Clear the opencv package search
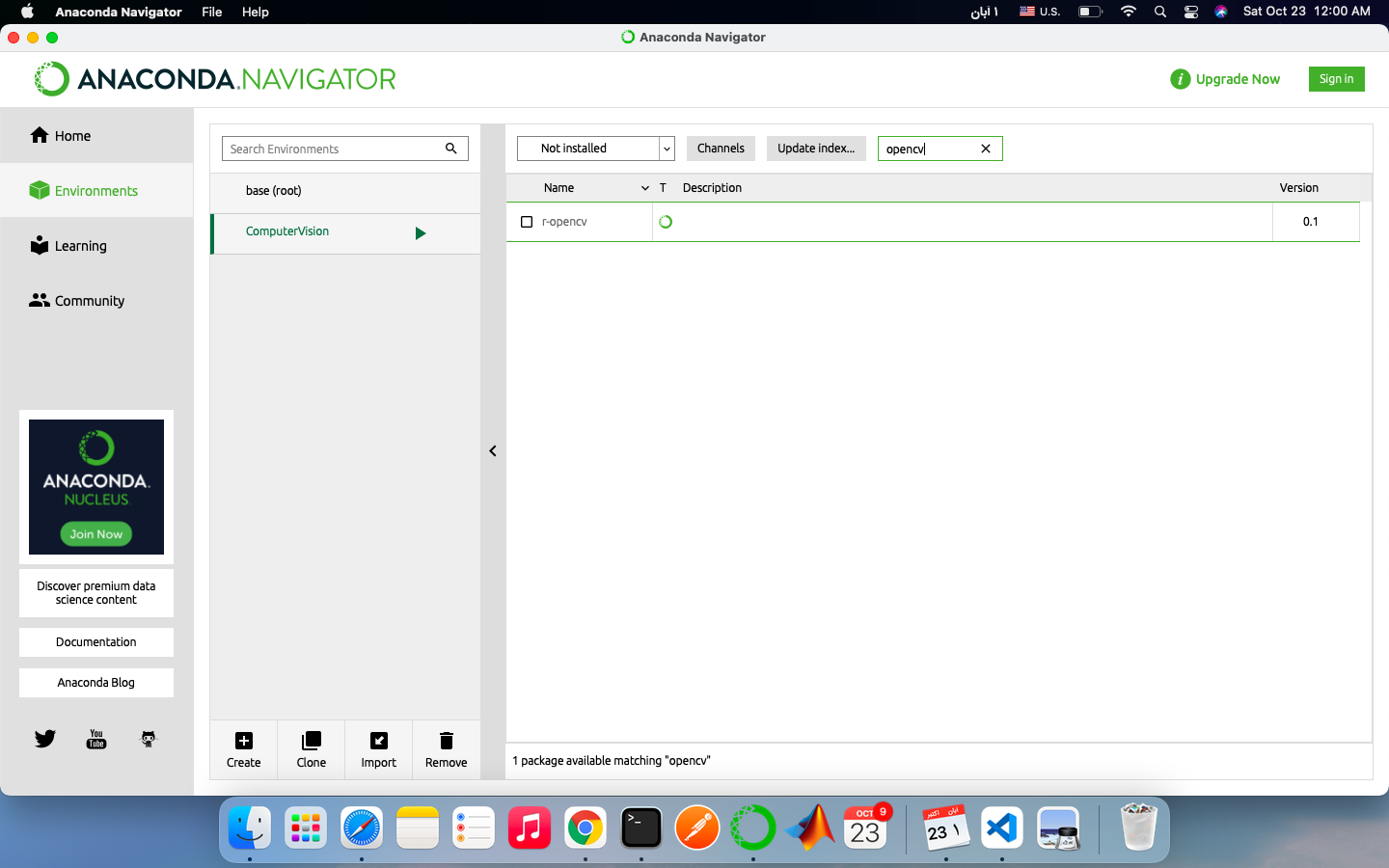The image size is (1389, 868). [x=986, y=149]
